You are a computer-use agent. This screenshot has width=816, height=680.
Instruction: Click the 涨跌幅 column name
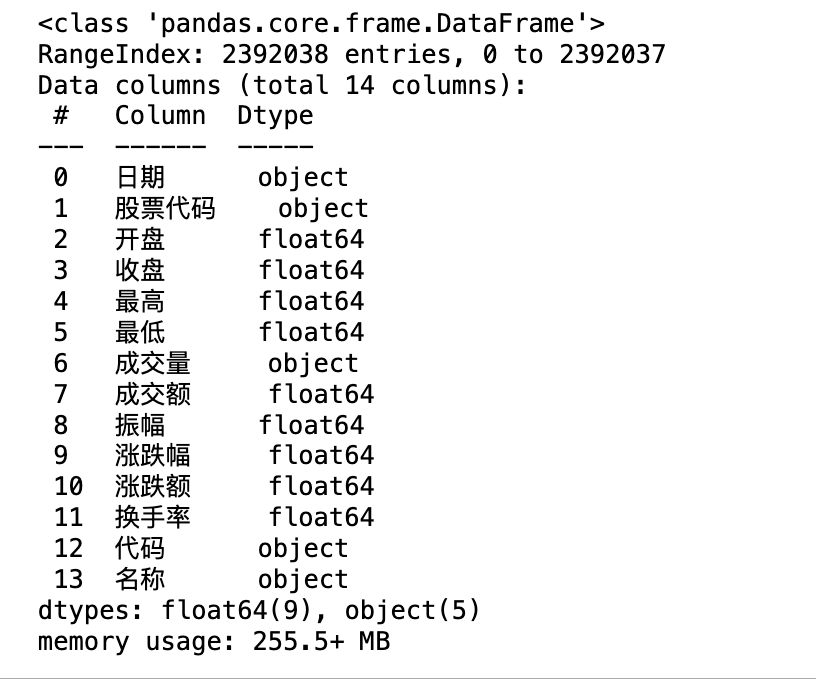click(x=153, y=456)
